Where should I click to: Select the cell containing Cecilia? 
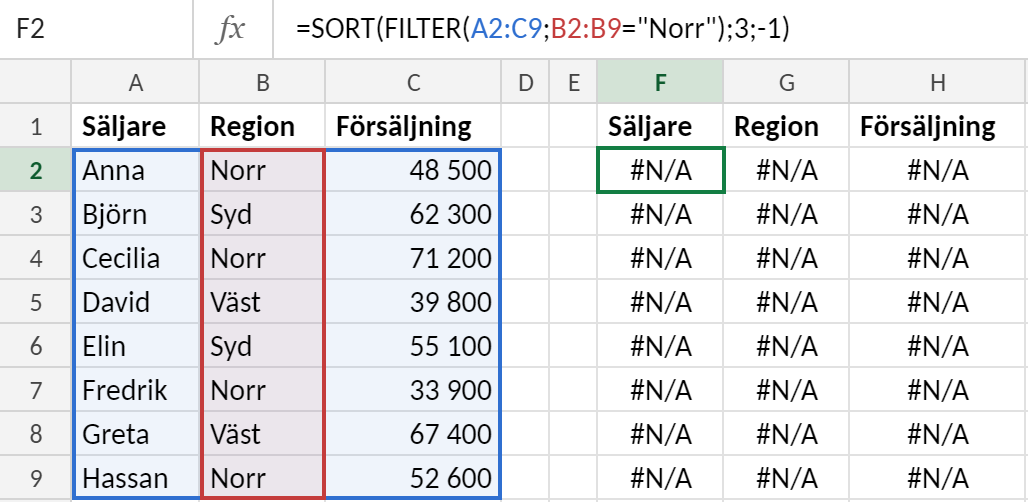coord(135,258)
